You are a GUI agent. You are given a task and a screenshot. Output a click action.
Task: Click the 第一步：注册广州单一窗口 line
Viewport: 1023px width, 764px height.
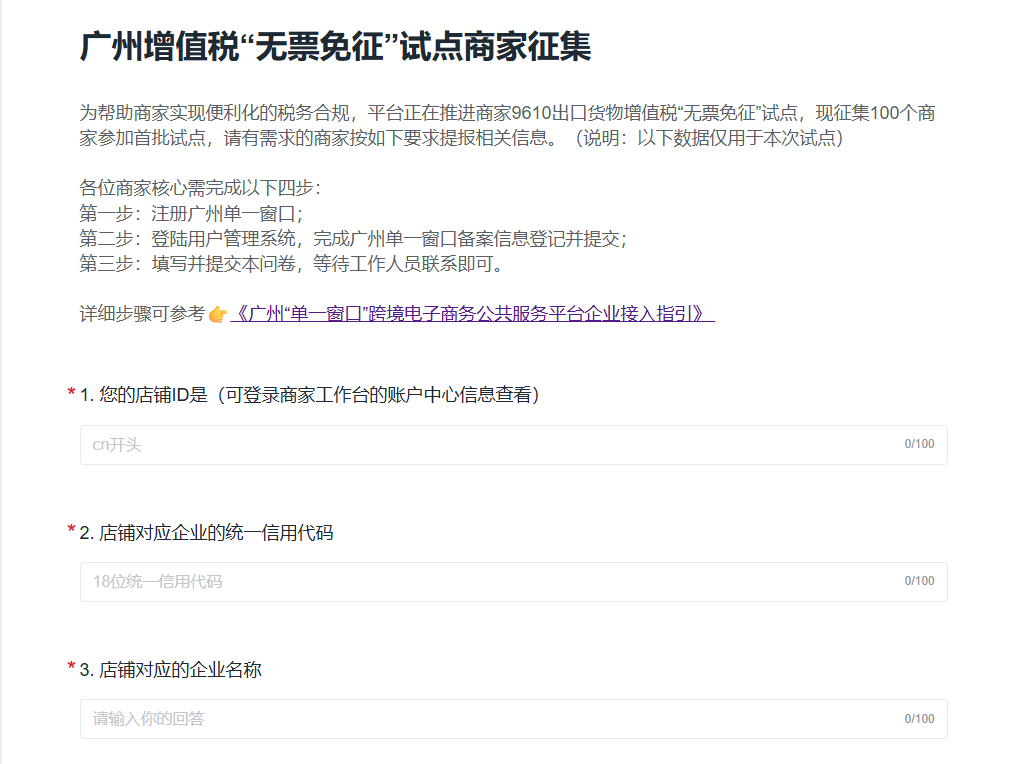pyautogui.click(x=191, y=213)
